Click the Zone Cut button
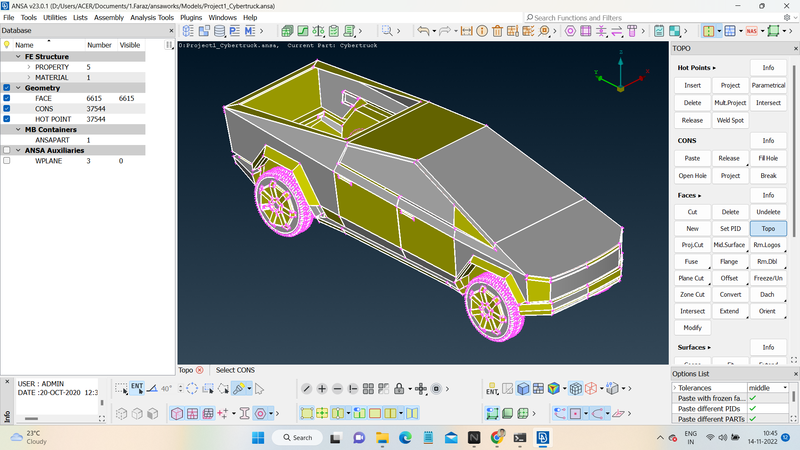 click(x=692, y=294)
